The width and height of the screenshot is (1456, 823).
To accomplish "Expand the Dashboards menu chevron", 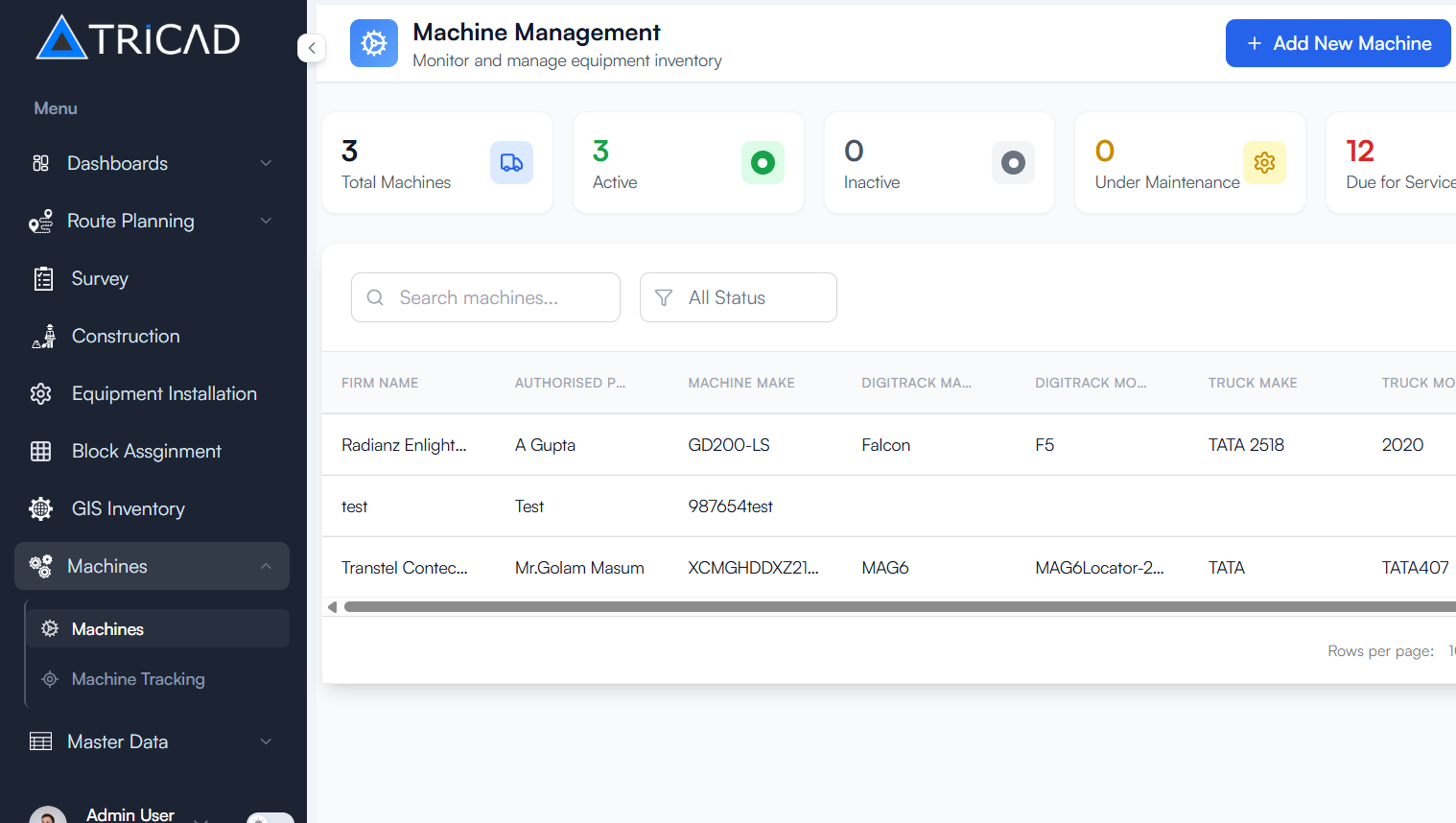I will pos(266,163).
